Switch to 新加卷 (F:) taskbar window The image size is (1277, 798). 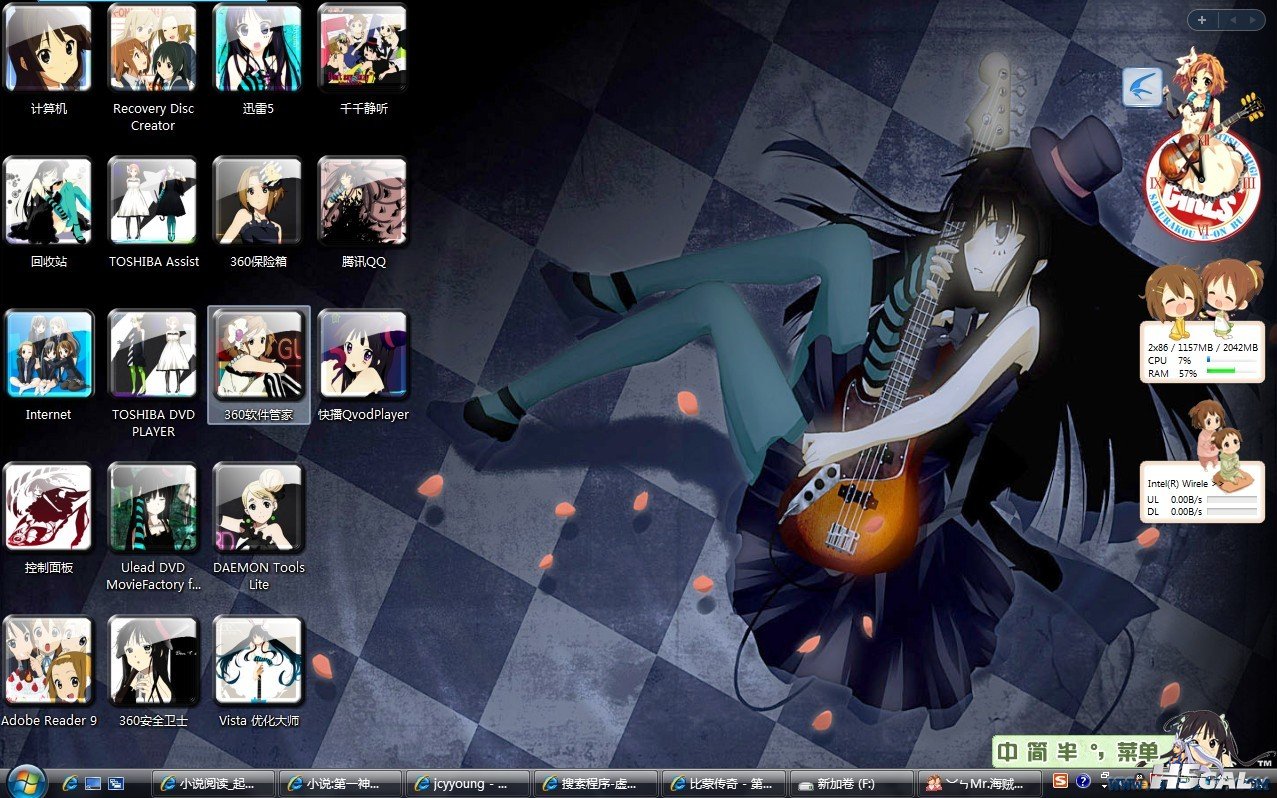pos(851,783)
